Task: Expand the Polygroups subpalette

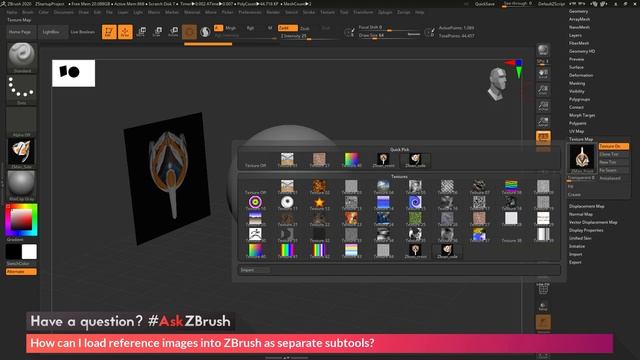Action: coord(579,99)
